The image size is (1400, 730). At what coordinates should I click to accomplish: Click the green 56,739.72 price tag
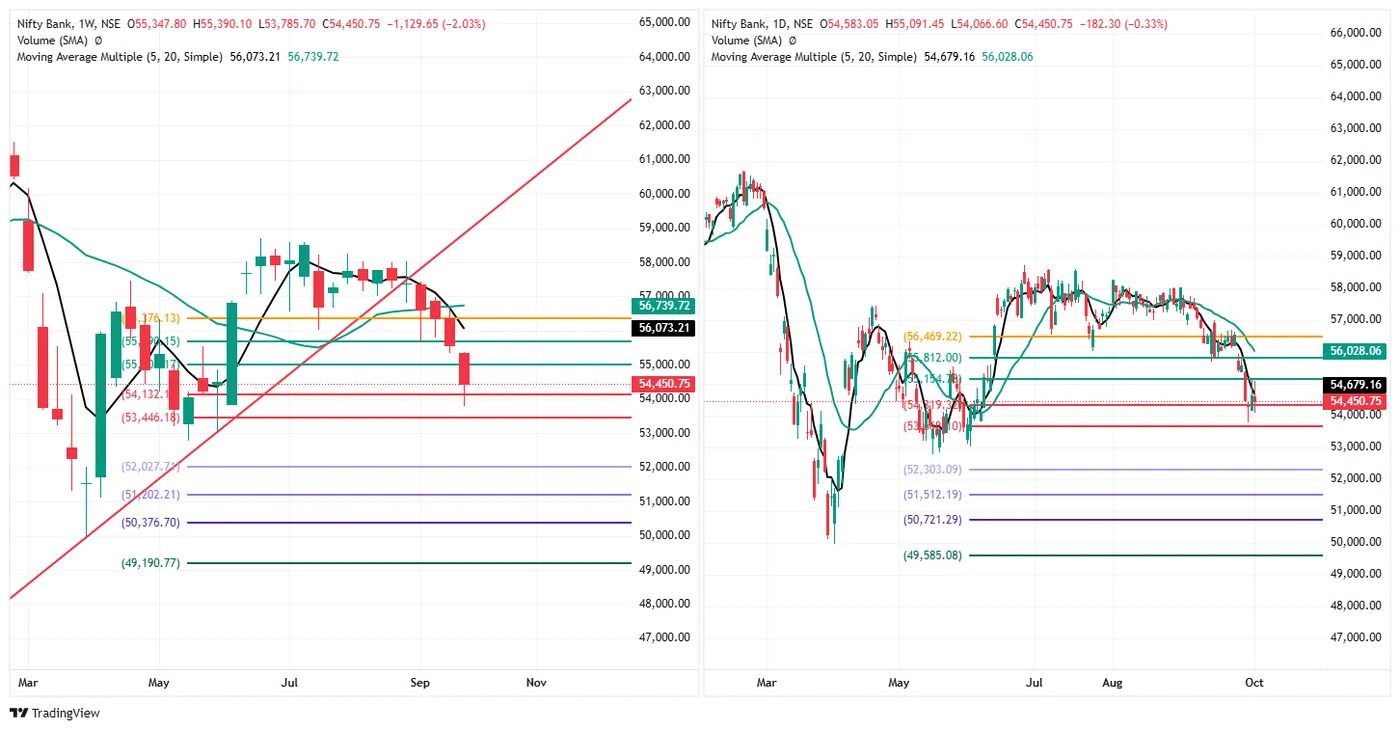click(663, 306)
